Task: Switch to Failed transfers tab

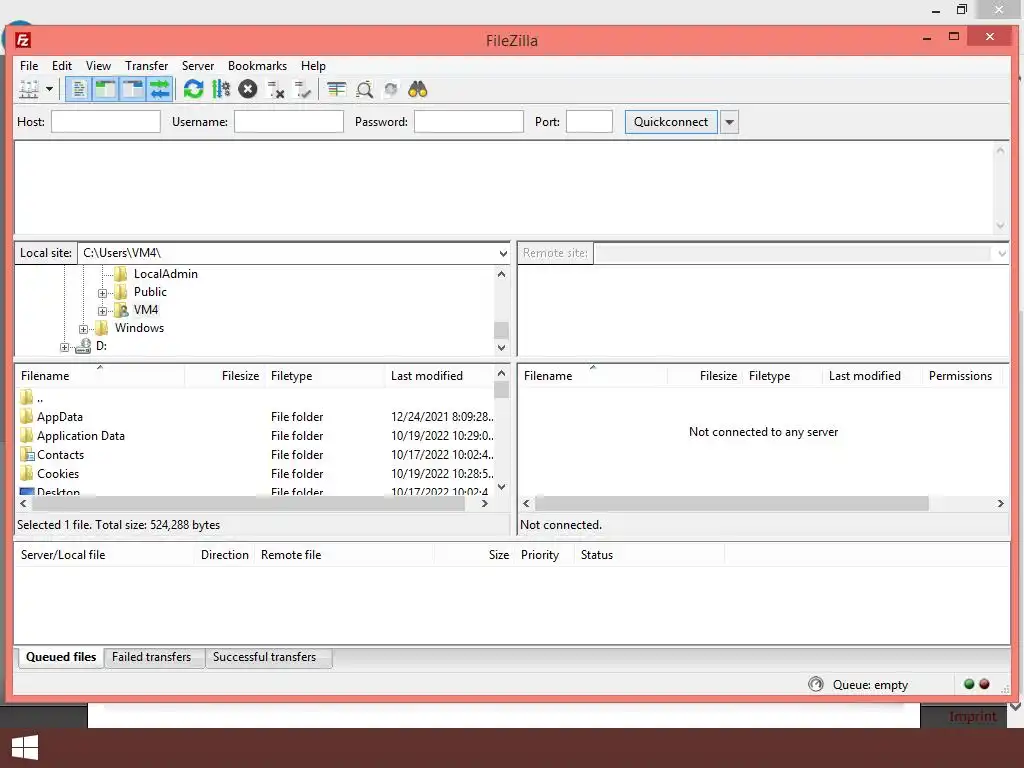Action: [x=152, y=657]
